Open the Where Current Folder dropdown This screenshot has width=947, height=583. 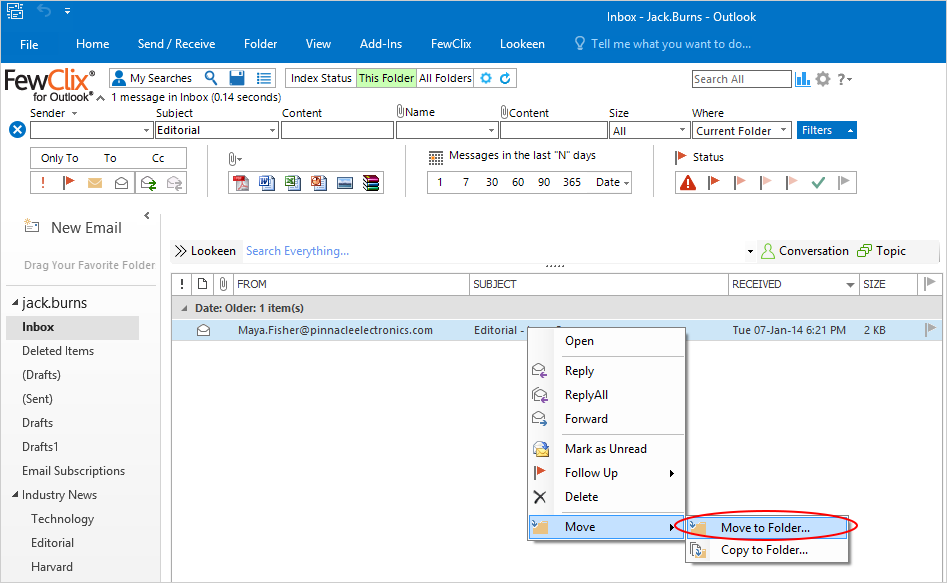tap(782, 131)
